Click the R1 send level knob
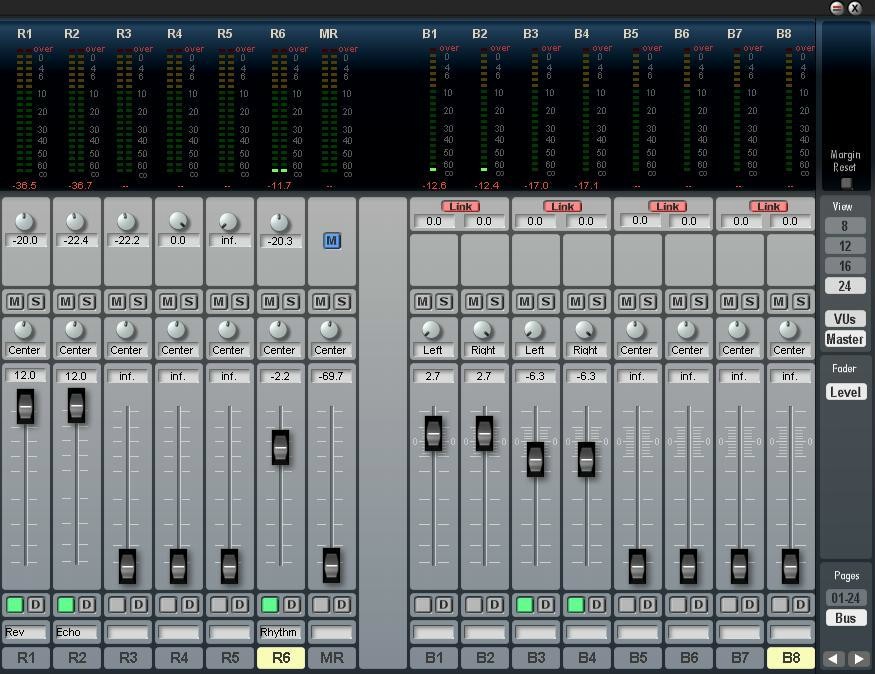Viewport: 875px width, 674px height. point(24,222)
